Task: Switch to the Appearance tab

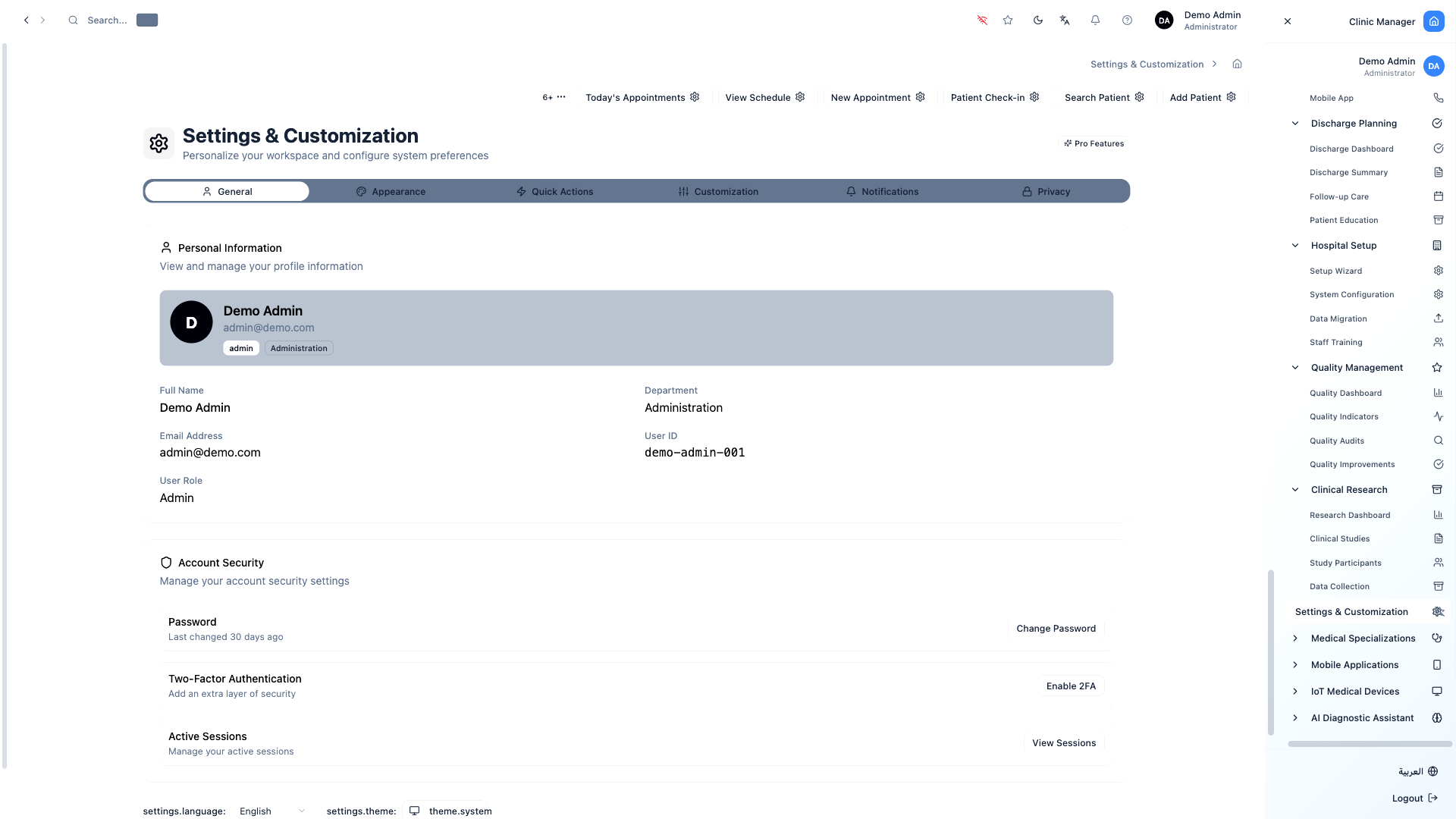Action: 391,192
